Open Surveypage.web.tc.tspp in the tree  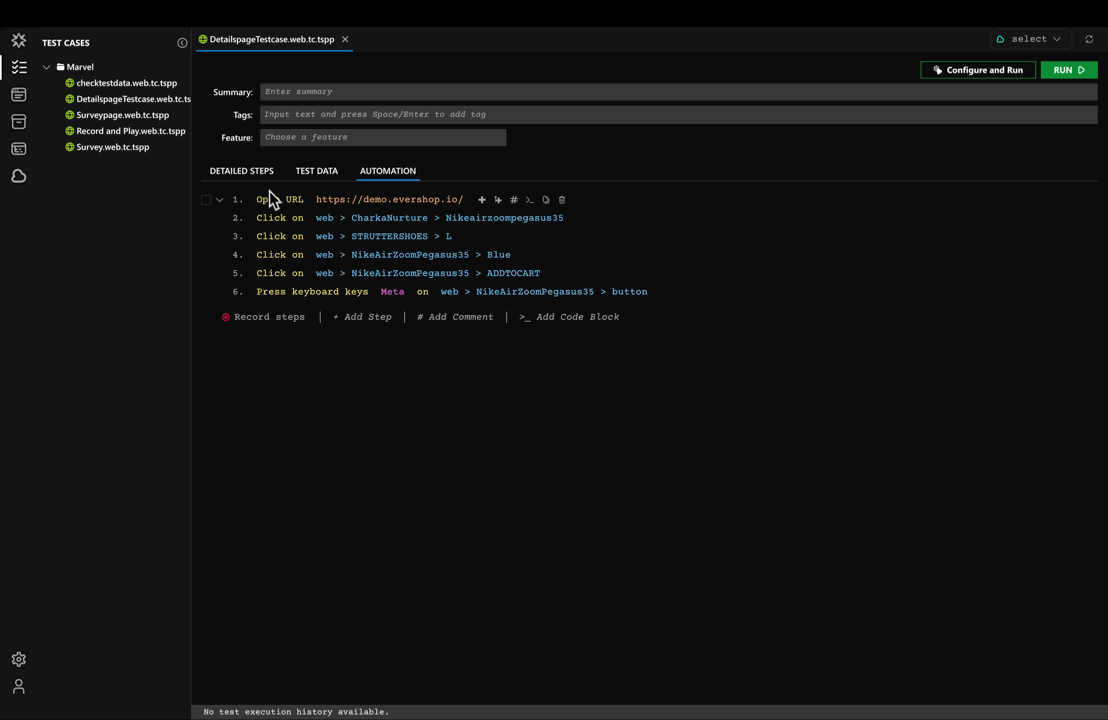pyautogui.click(x=123, y=115)
